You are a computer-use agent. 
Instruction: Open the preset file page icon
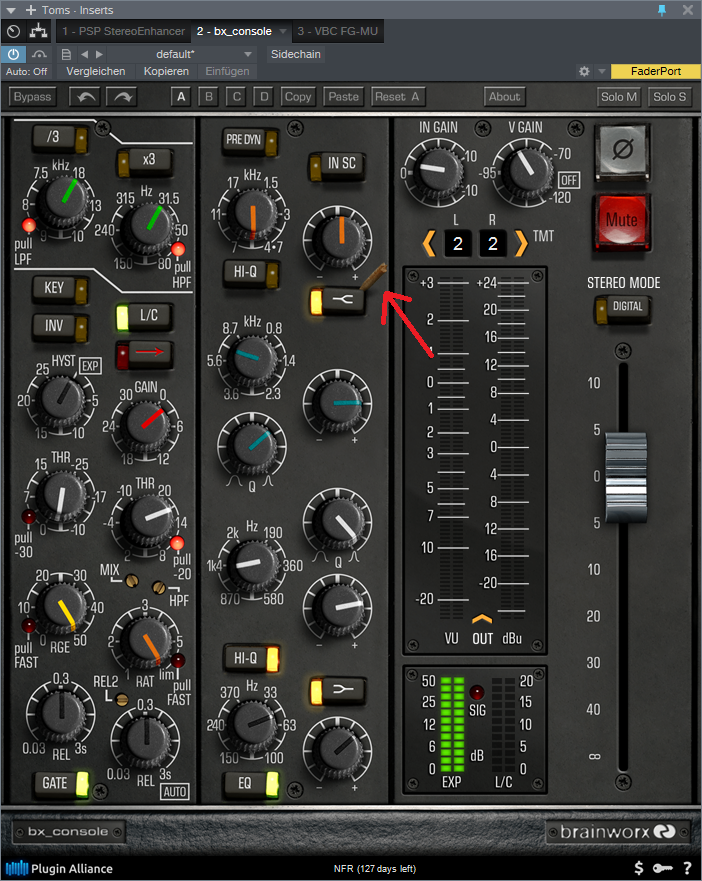66,55
